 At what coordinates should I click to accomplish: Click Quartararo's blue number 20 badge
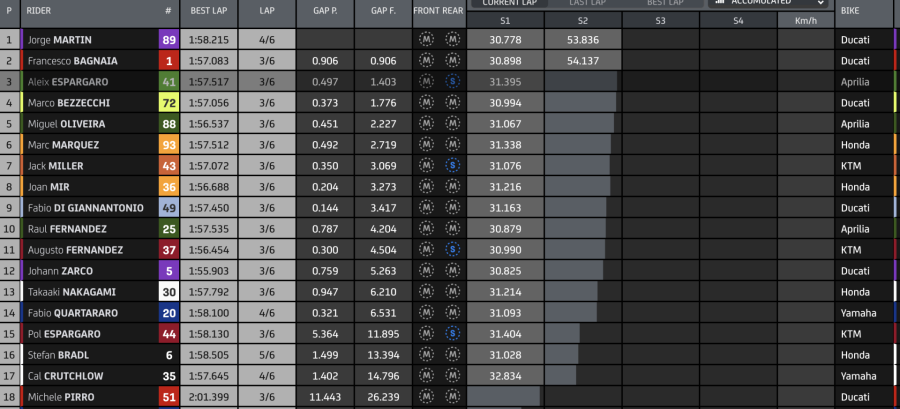click(x=169, y=313)
